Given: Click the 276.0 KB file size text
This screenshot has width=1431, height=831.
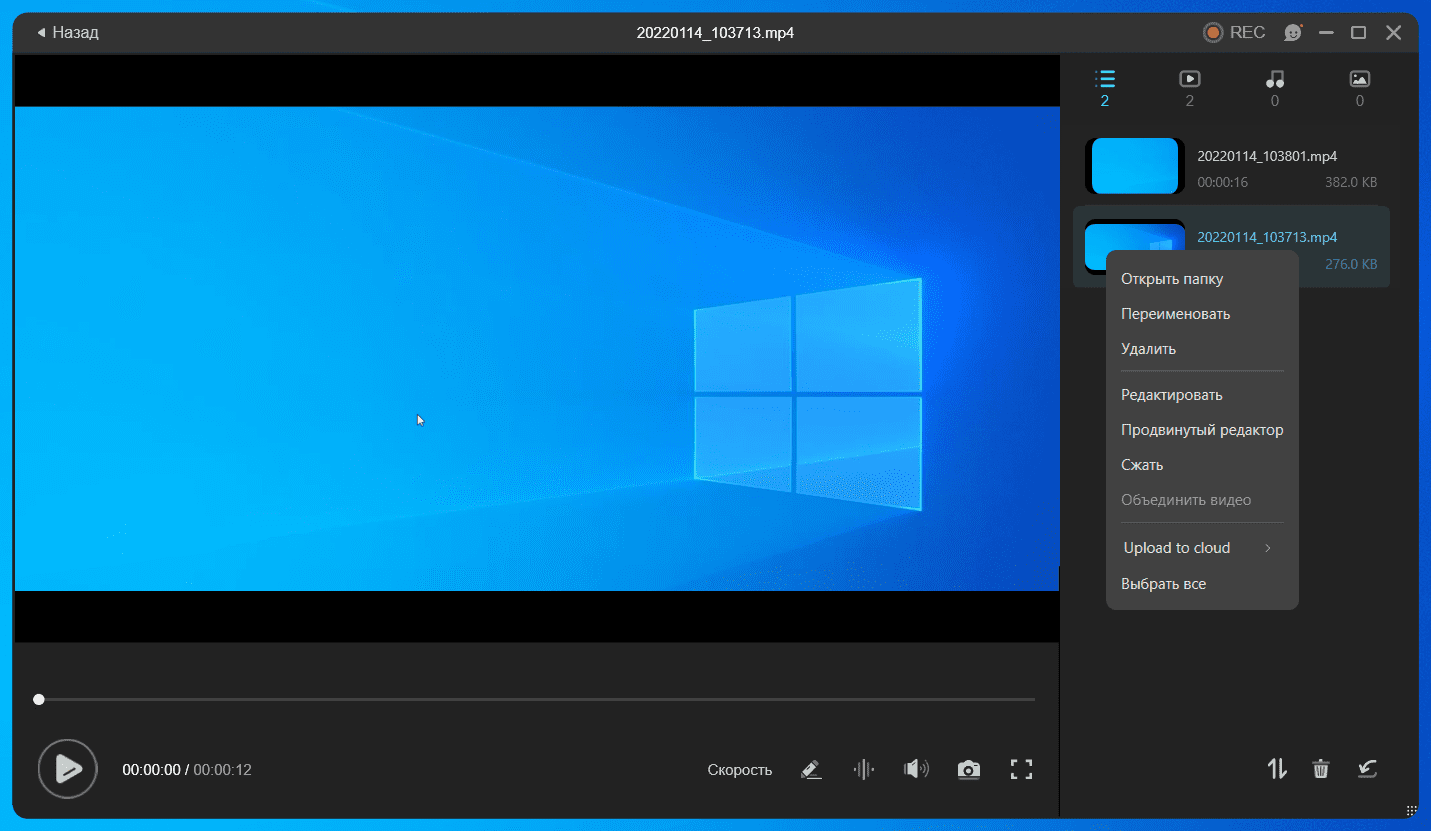Looking at the screenshot, I should (1351, 264).
